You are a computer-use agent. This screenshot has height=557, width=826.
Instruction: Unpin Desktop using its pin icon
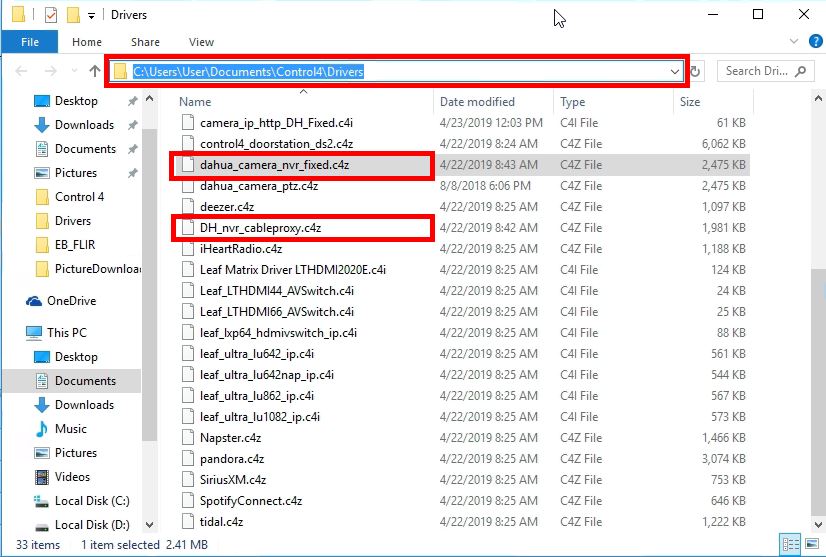pyautogui.click(x=133, y=101)
